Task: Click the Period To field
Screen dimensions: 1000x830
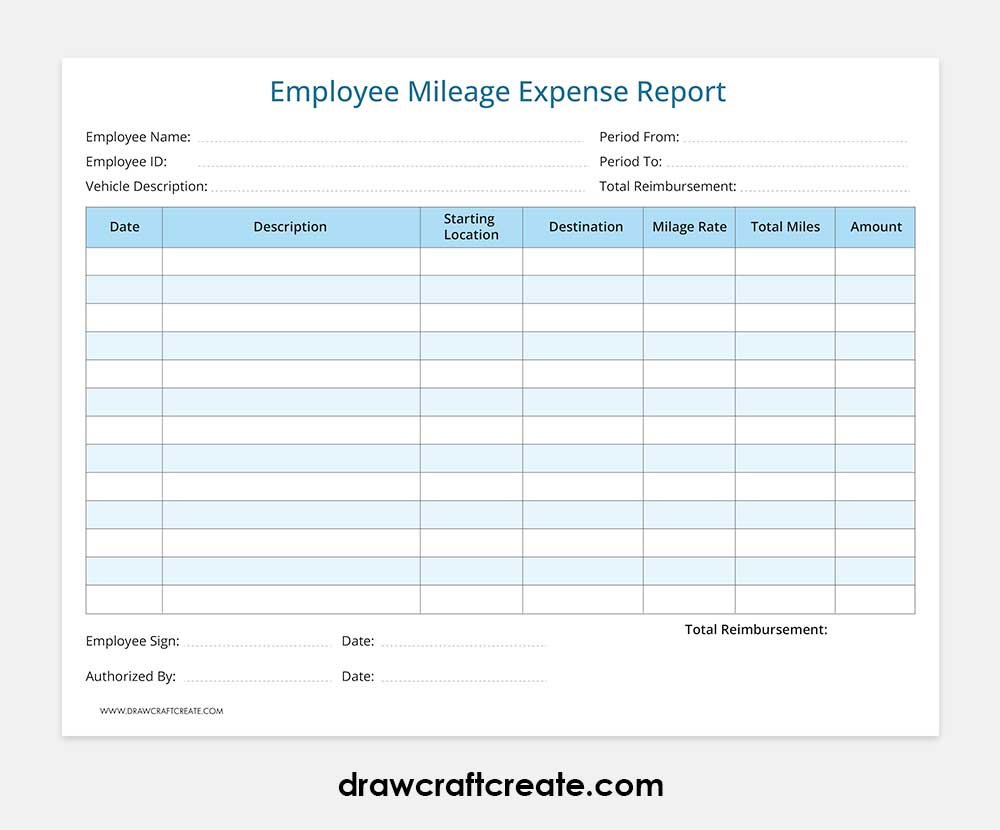Action: click(x=786, y=162)
